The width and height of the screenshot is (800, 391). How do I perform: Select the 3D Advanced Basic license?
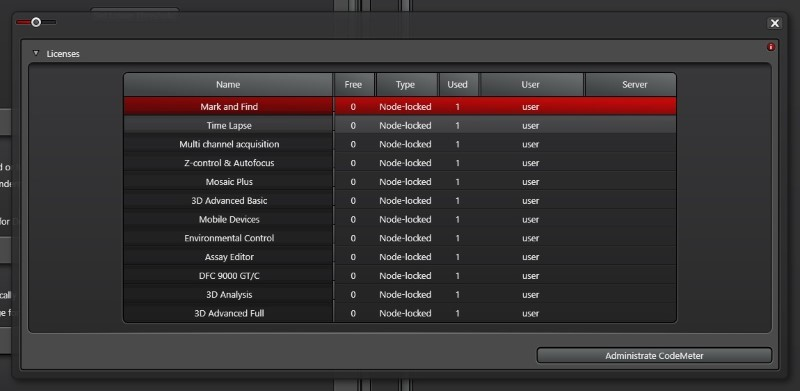[400, 201]
